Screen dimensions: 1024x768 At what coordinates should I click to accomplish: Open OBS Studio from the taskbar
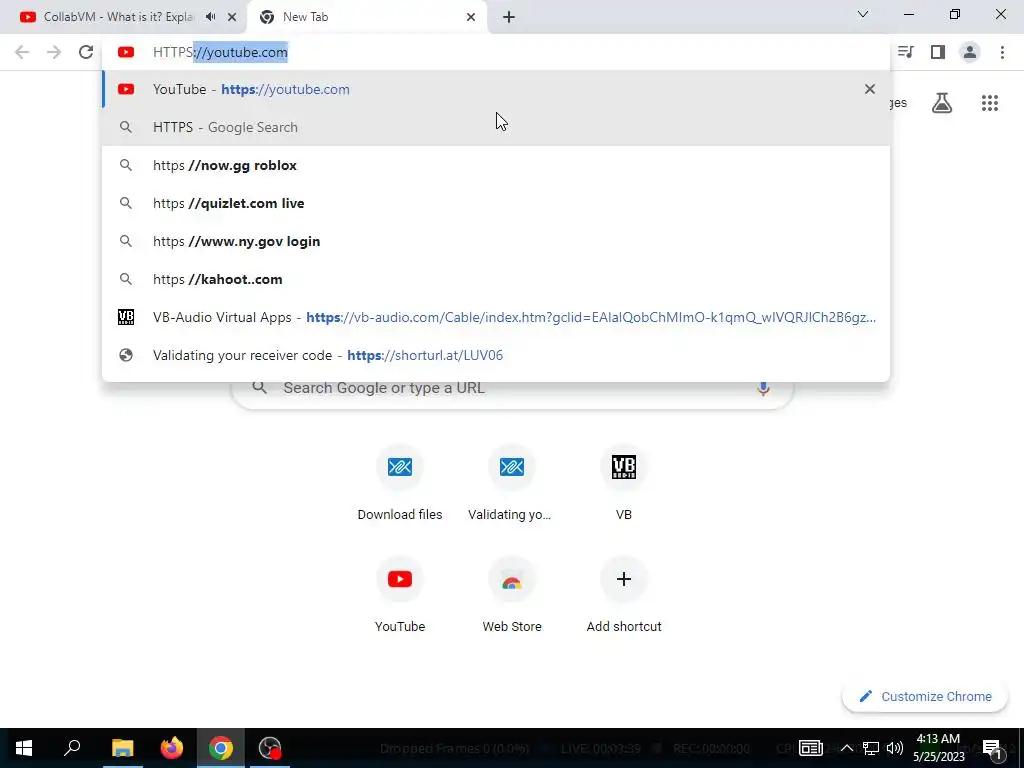click(270, 748)
